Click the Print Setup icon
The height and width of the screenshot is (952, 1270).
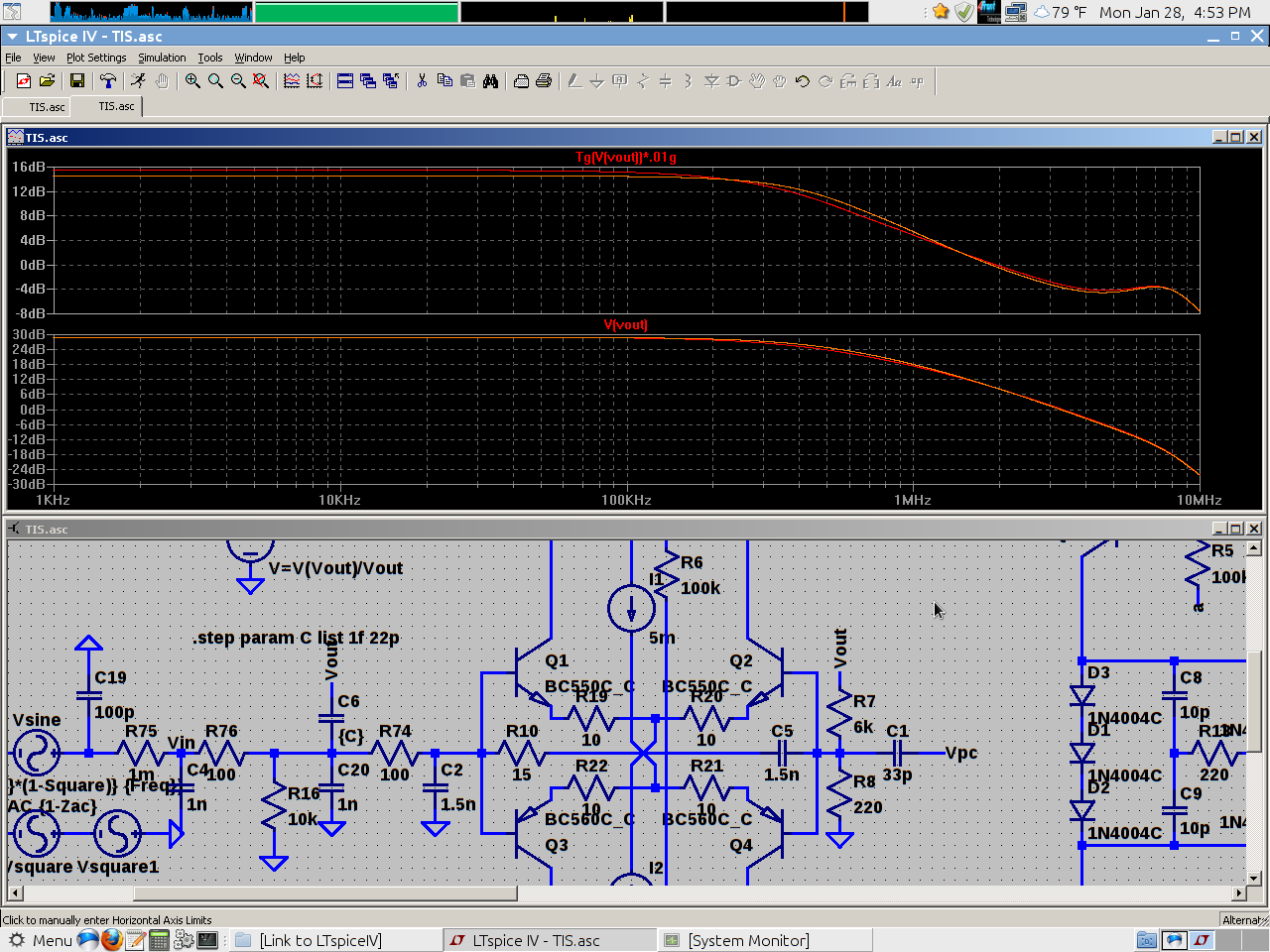point(521,81)
